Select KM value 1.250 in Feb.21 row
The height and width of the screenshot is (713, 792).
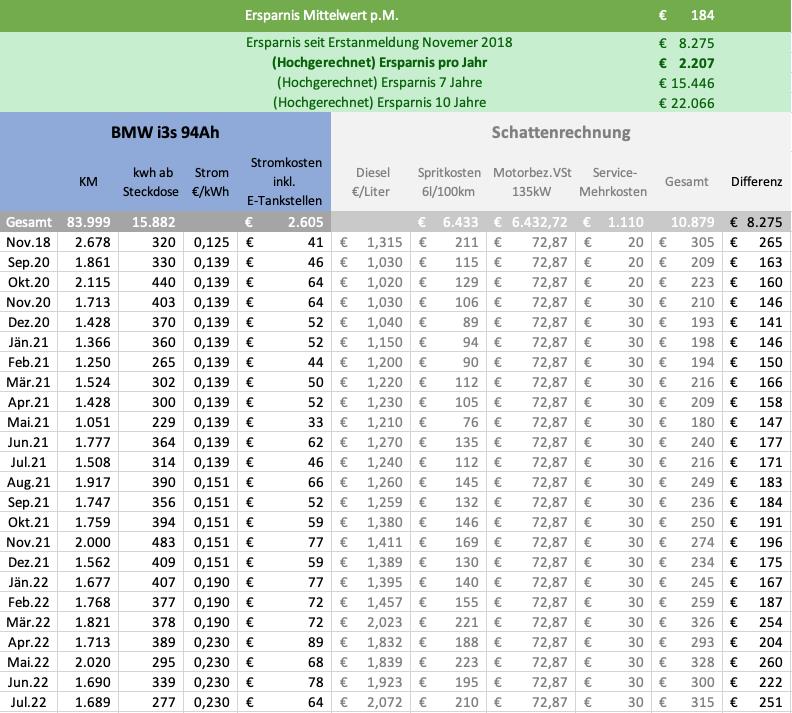[x=92, y=363]
